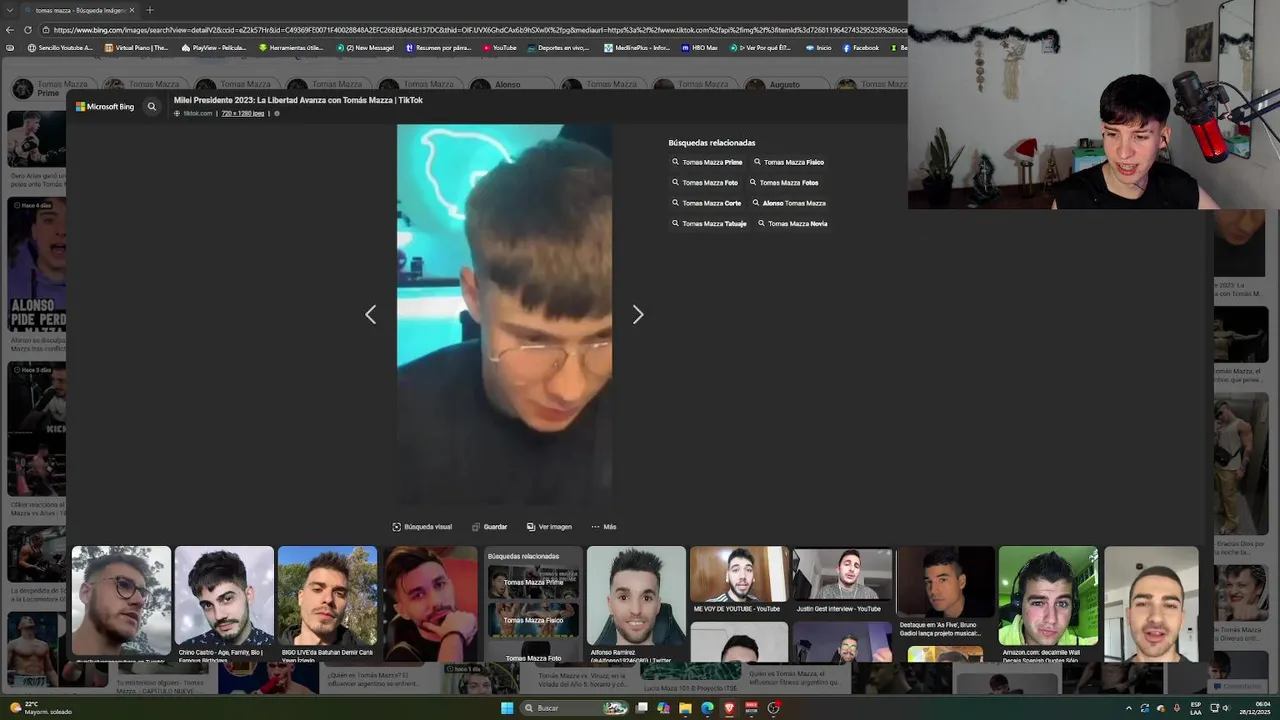Click the ESP LAA language indicator
Image resolution: width=1280 pixels, height=720 pixels.
click(x=1196, y=708)
